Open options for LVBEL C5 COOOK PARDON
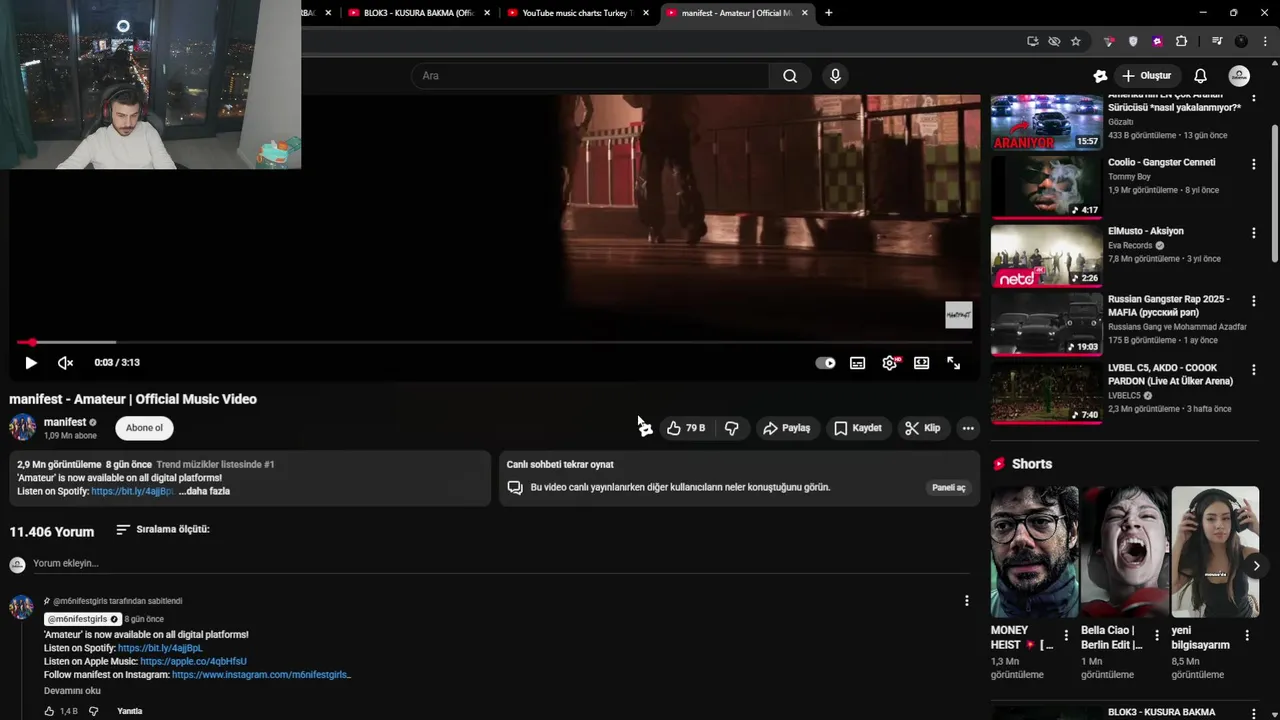1280x720 pixels. [x=1253, y=369]
